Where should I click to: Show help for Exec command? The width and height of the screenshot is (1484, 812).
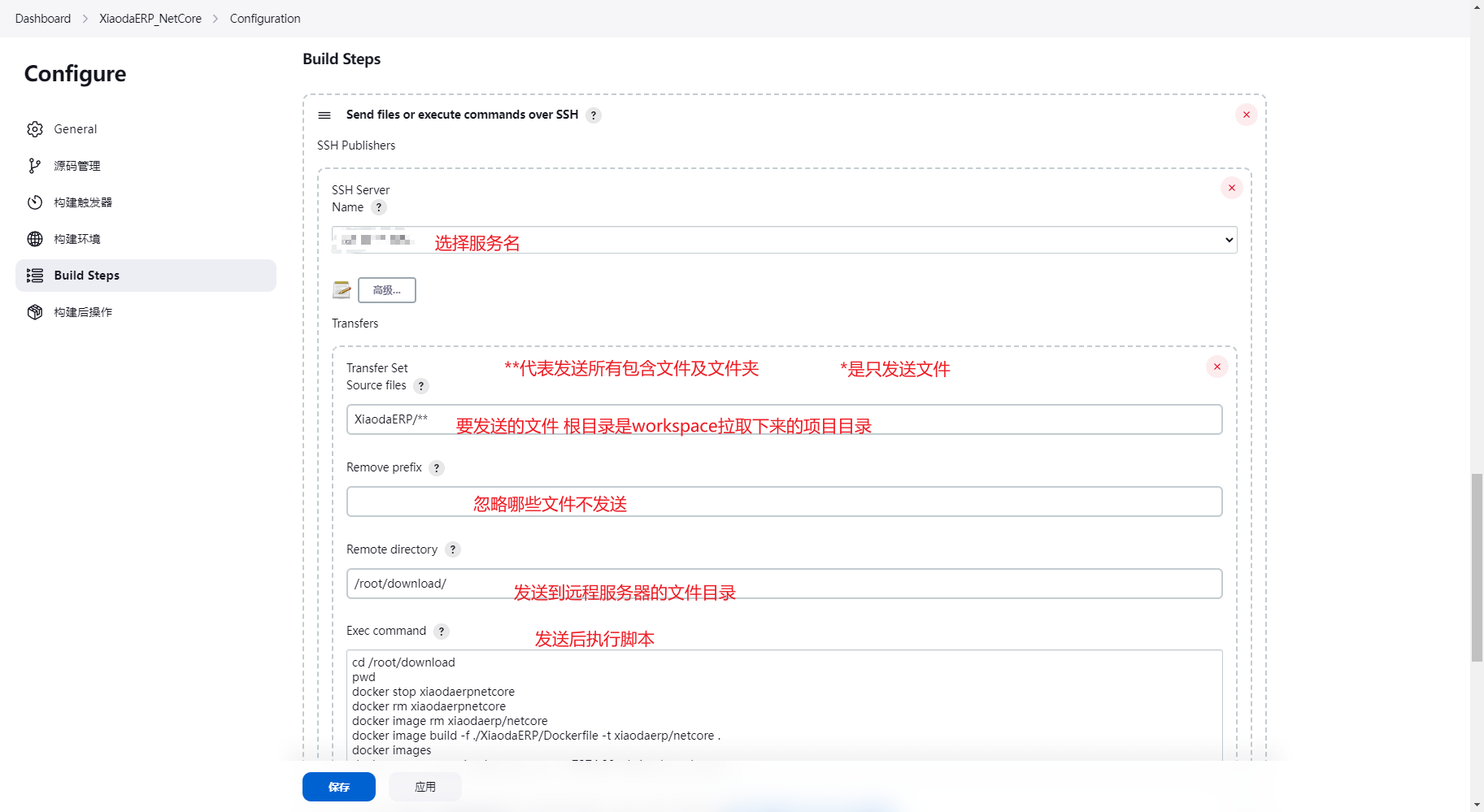pyautogui.click(x=442, y=632)
